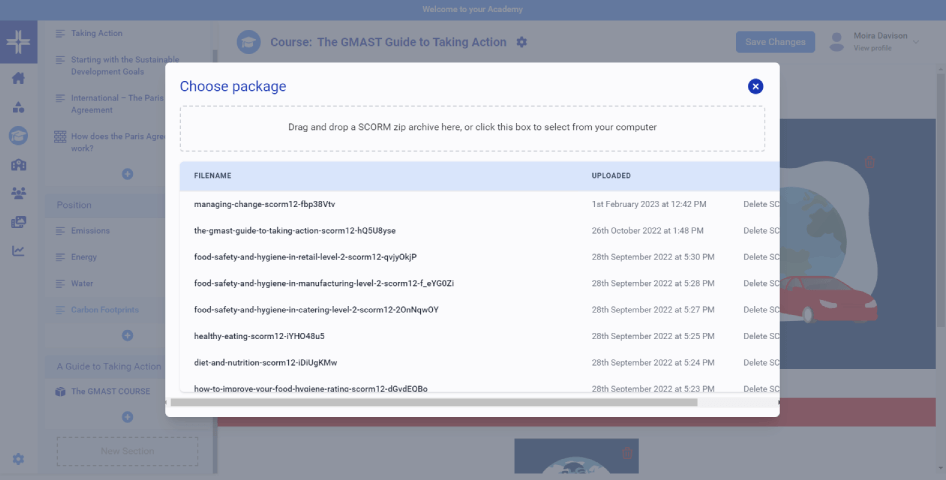Sort by the UPLOADED column header
Viewport: 946px width, 480px height.
point(611,176)
